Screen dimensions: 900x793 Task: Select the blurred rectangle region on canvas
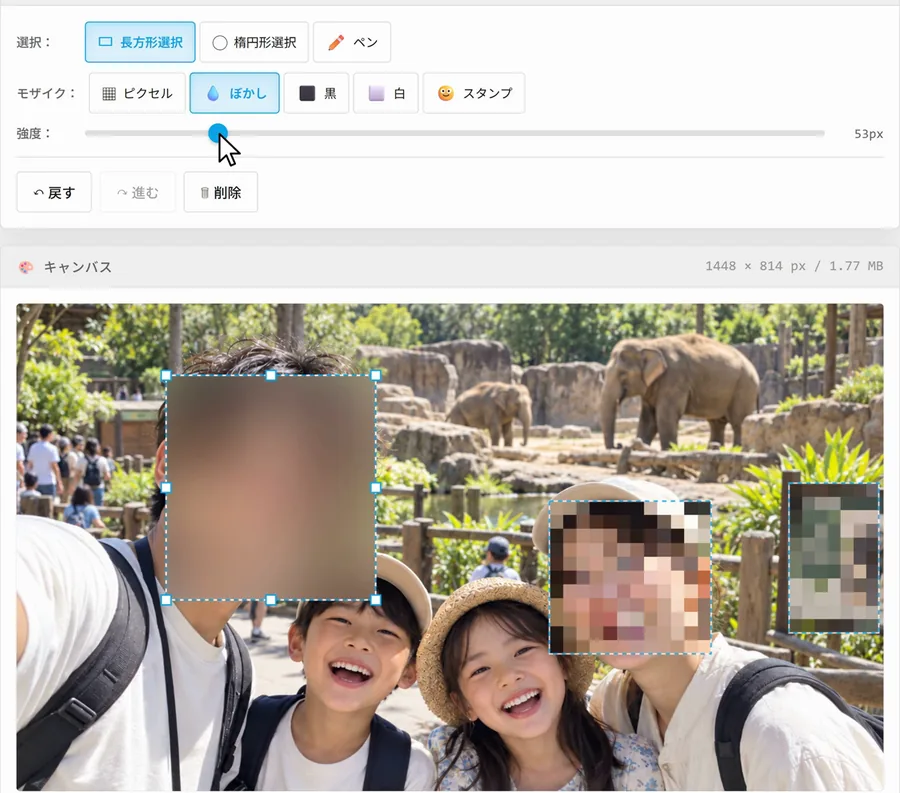click(271, 488)
